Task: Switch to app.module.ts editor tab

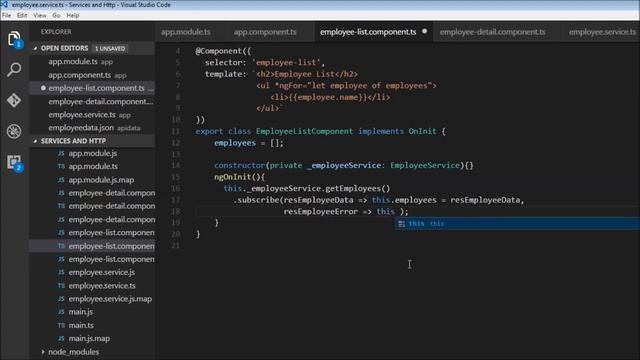Action: click(186, 32)
